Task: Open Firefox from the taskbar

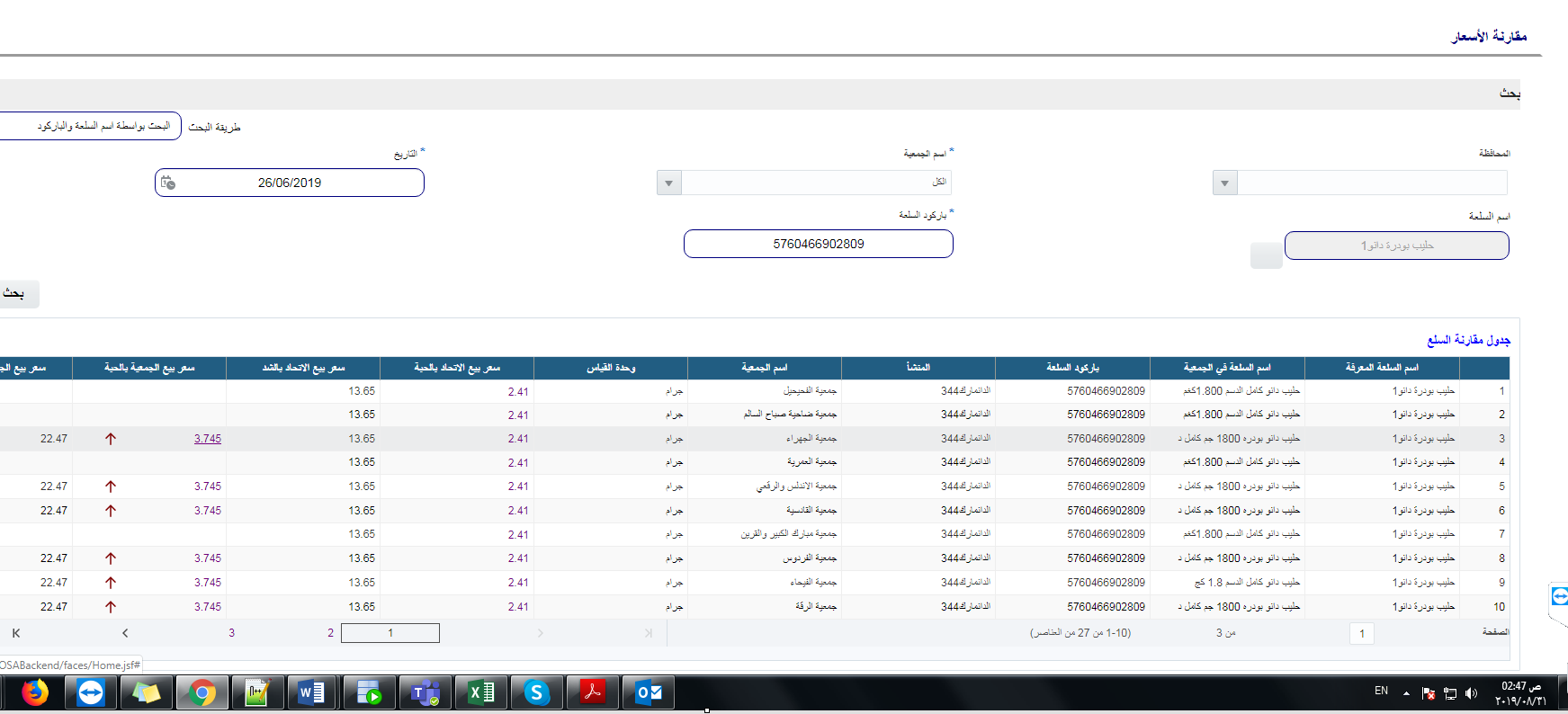Action: (x=35, y=692)
